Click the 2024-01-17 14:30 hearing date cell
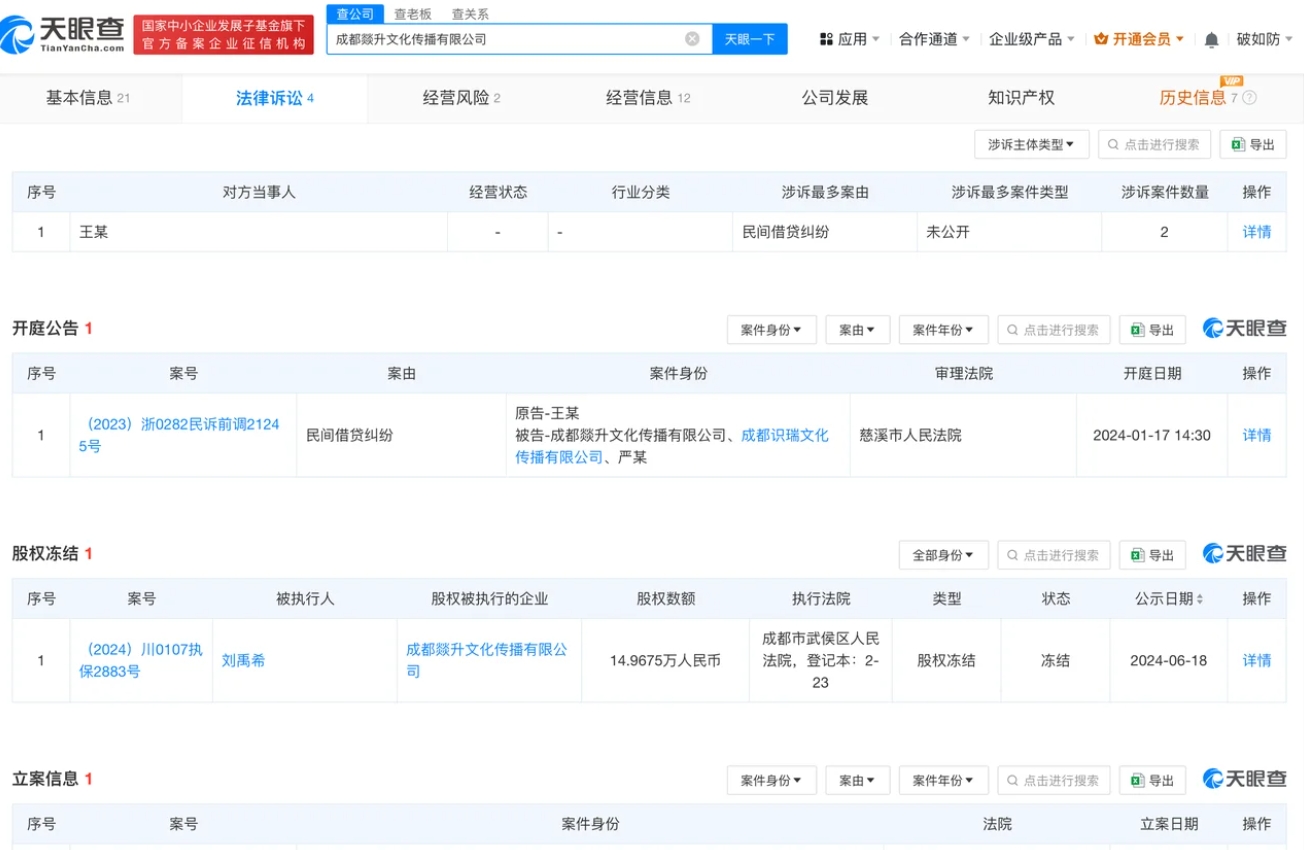Screen dimensions: 1304x850 (x=1151, y=435)
